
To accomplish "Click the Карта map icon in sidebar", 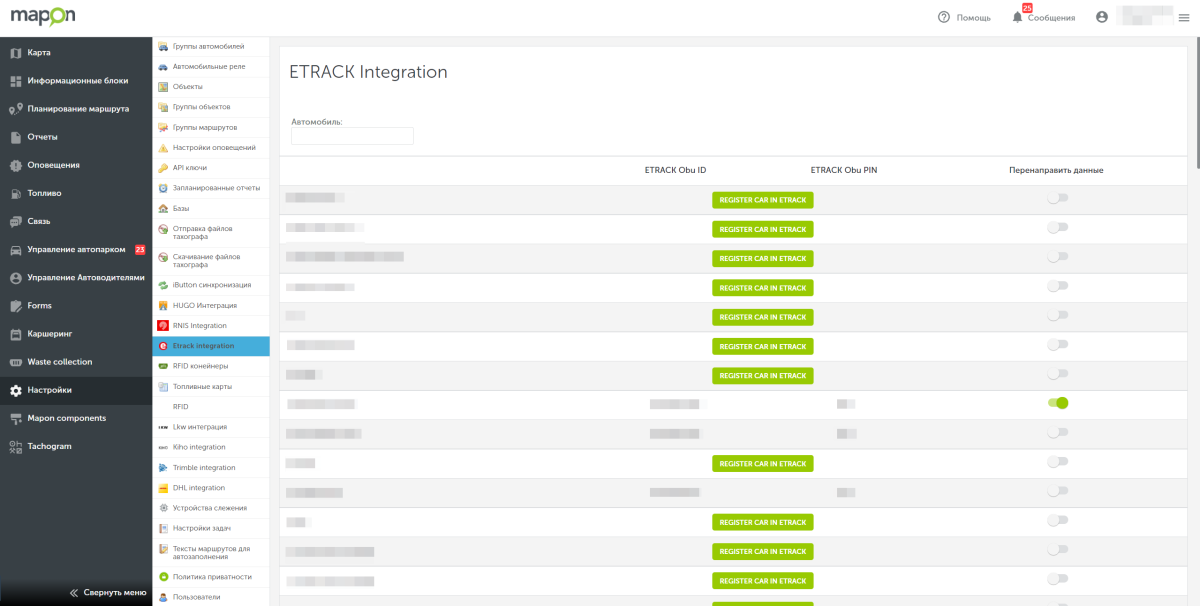I will tap(16, 53).
